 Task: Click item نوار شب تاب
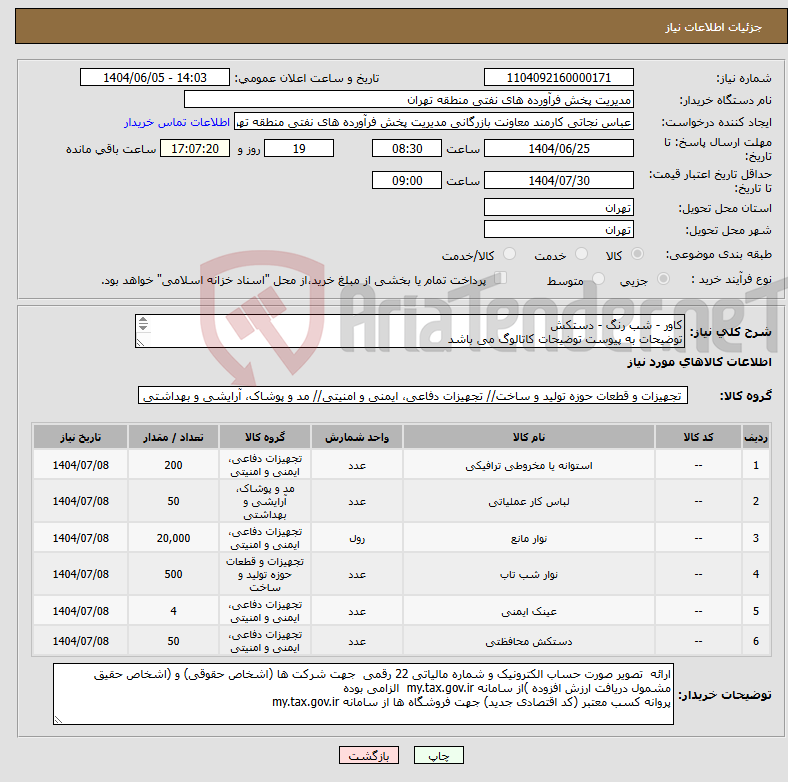(529, 574)
